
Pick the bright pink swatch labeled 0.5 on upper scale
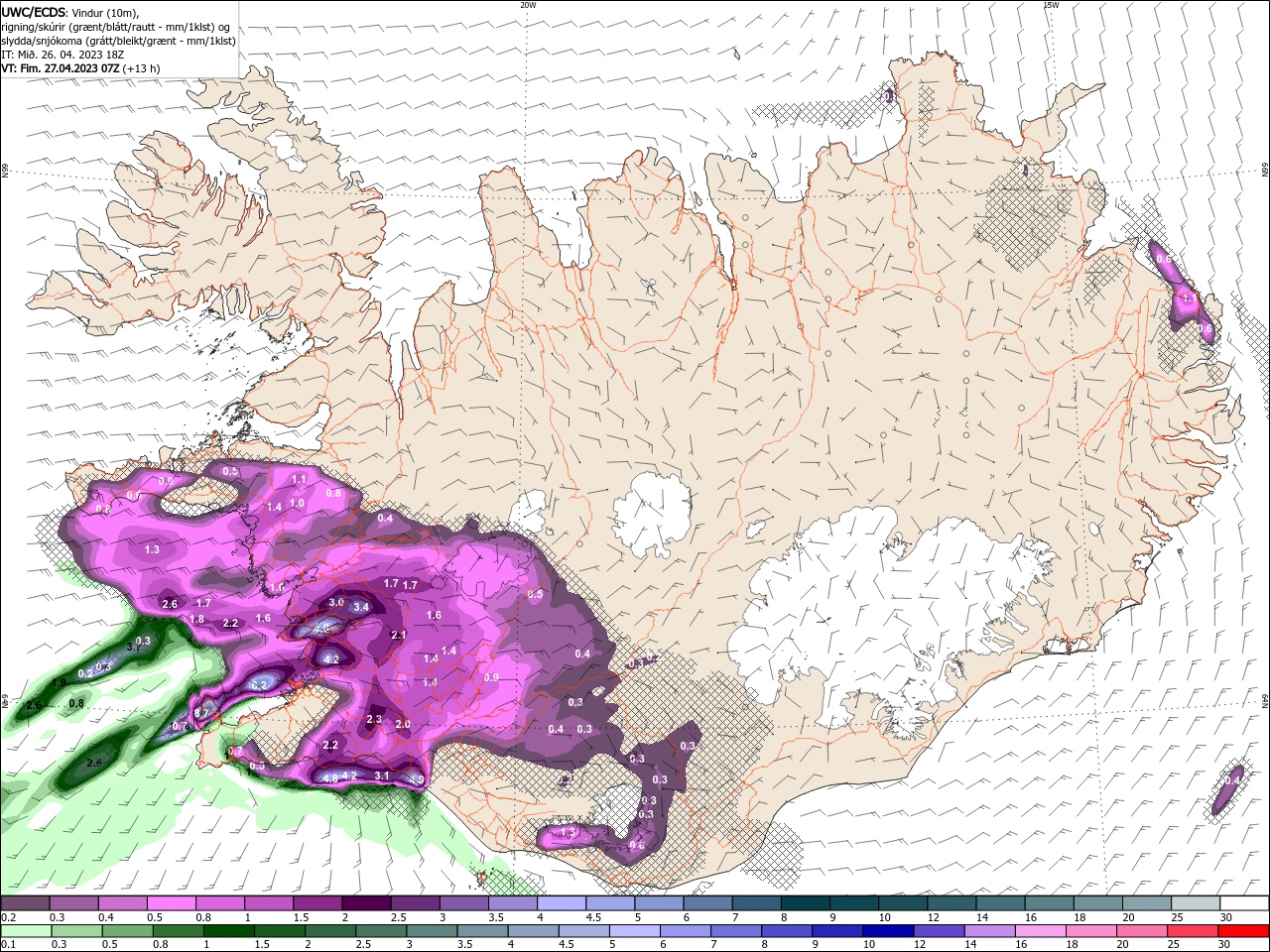(x=171, y=903)
